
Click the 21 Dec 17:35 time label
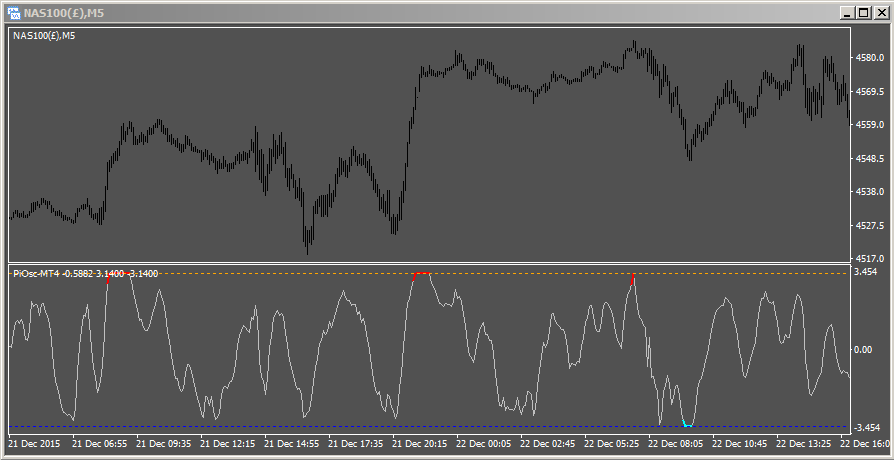point(355,443)
